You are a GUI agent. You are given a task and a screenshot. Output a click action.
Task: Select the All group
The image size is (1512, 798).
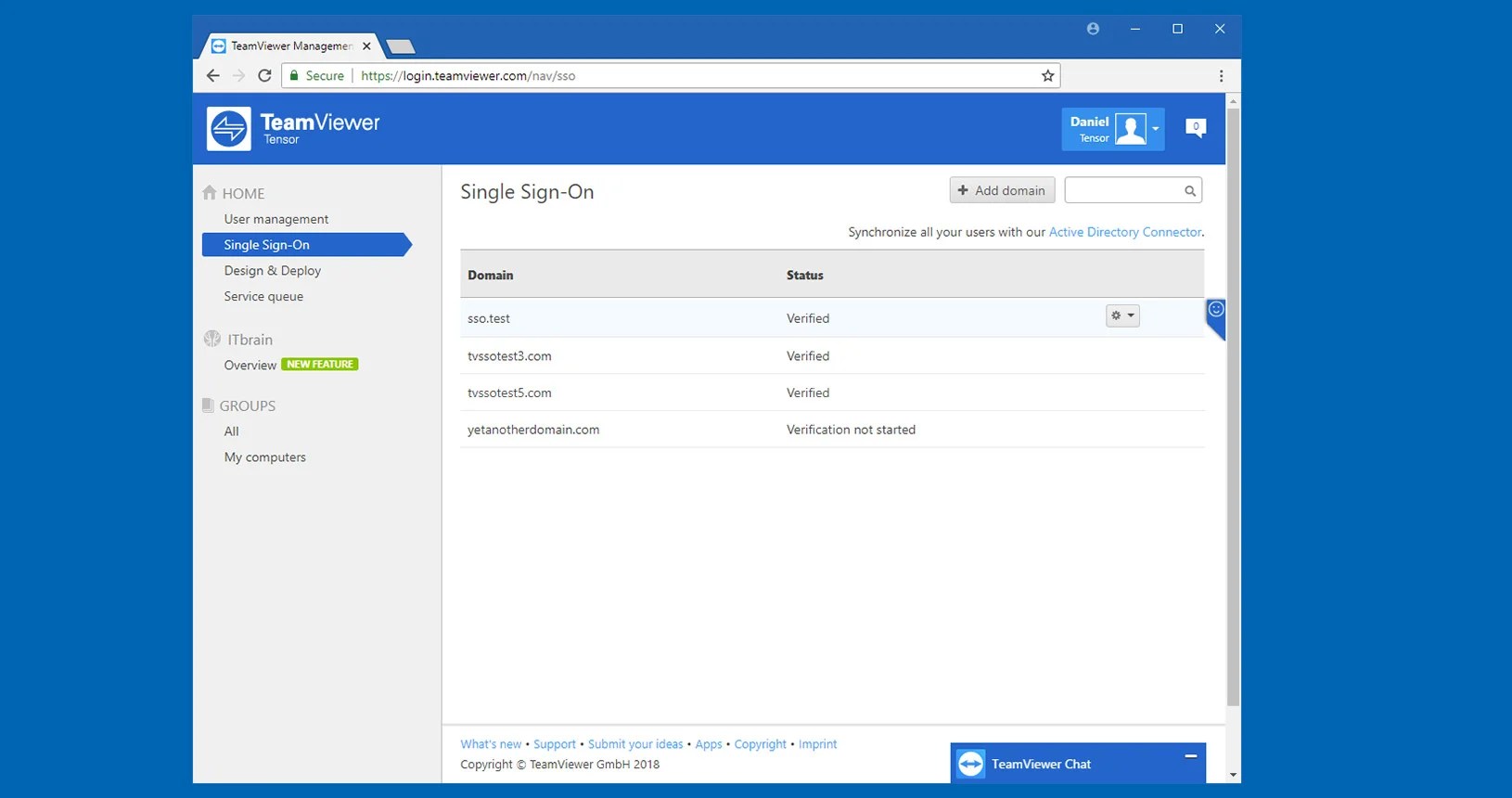pos(231,431)
